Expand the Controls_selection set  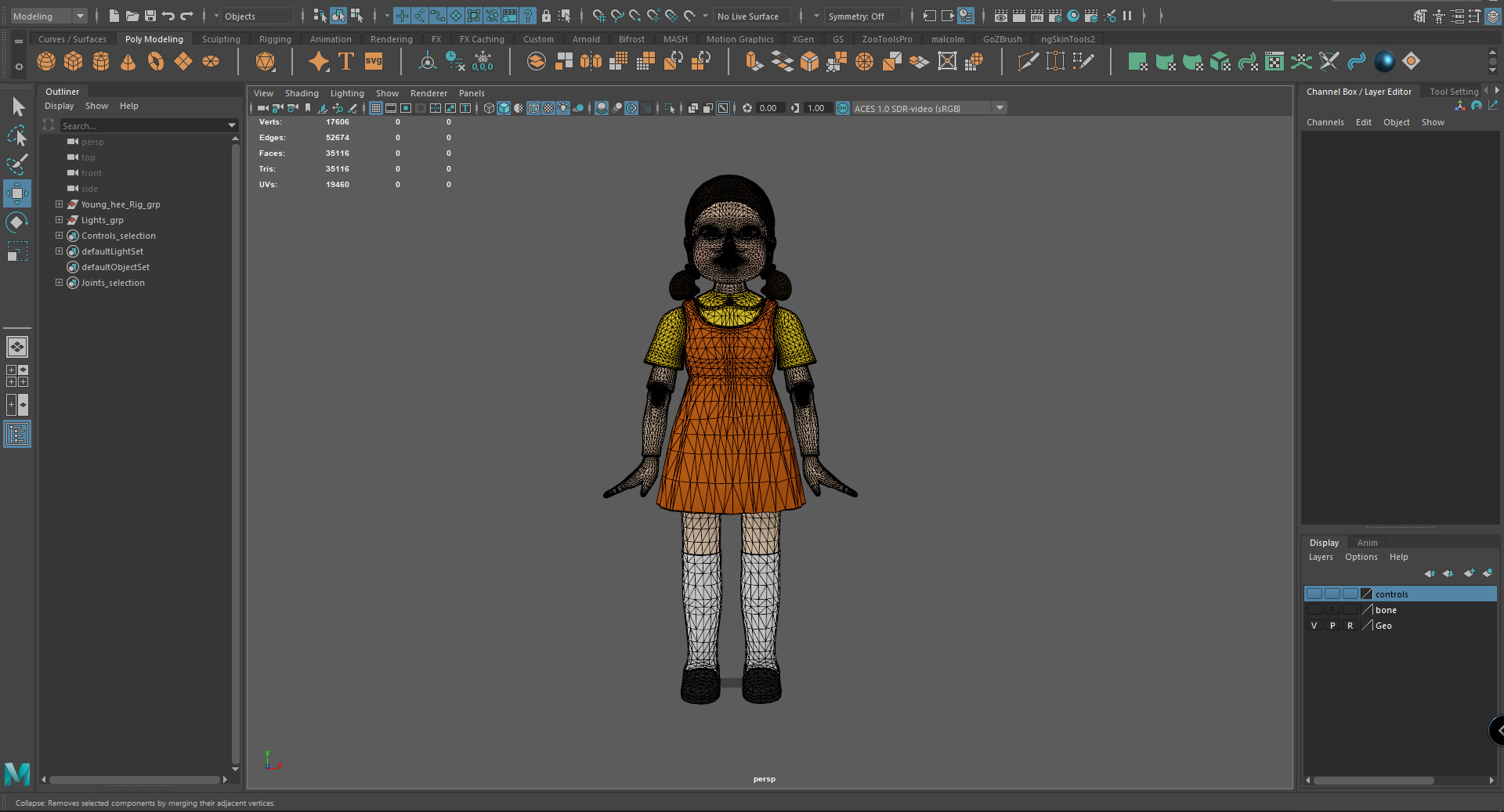click(x=59, y=236)
